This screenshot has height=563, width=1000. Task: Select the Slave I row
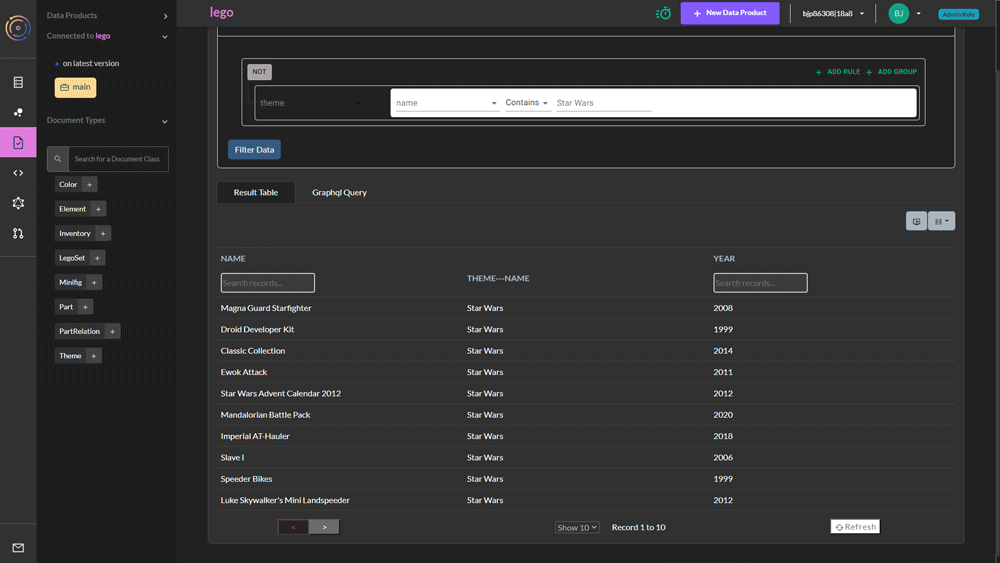[585, 458]
